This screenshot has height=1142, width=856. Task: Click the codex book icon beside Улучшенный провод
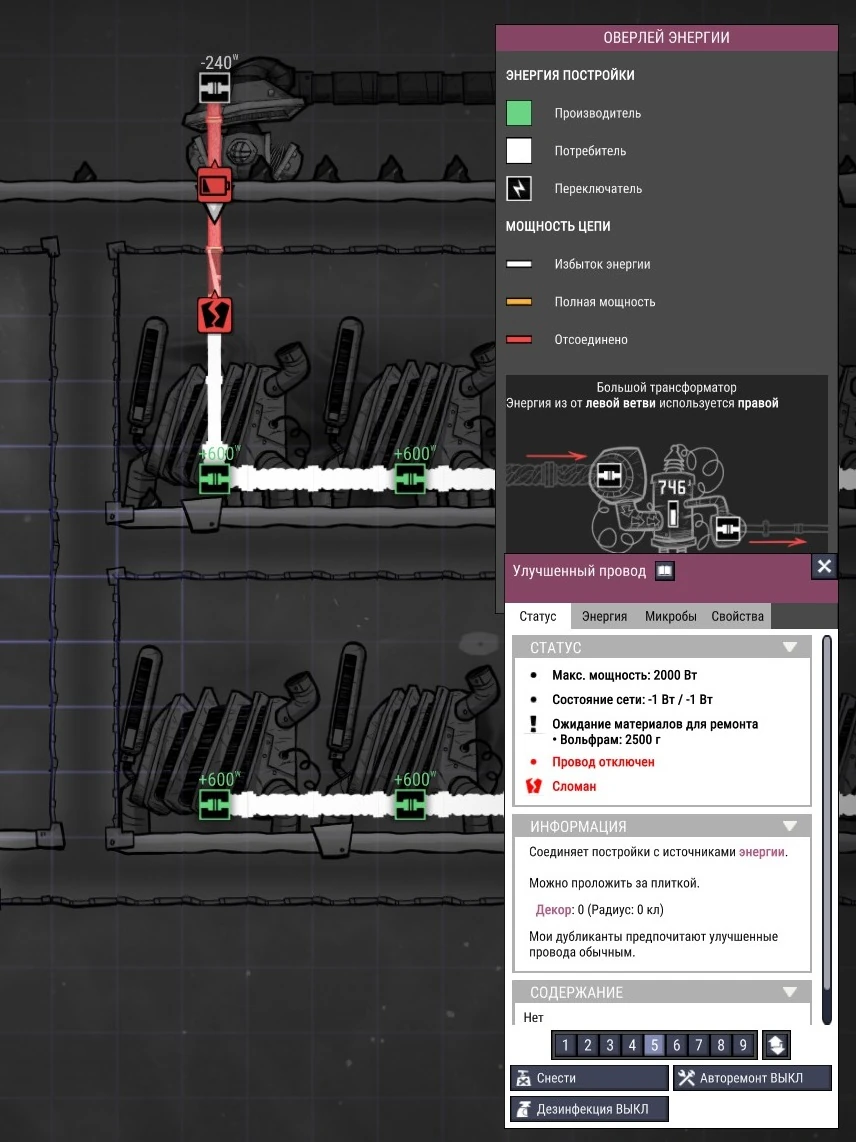pos(664,571)
